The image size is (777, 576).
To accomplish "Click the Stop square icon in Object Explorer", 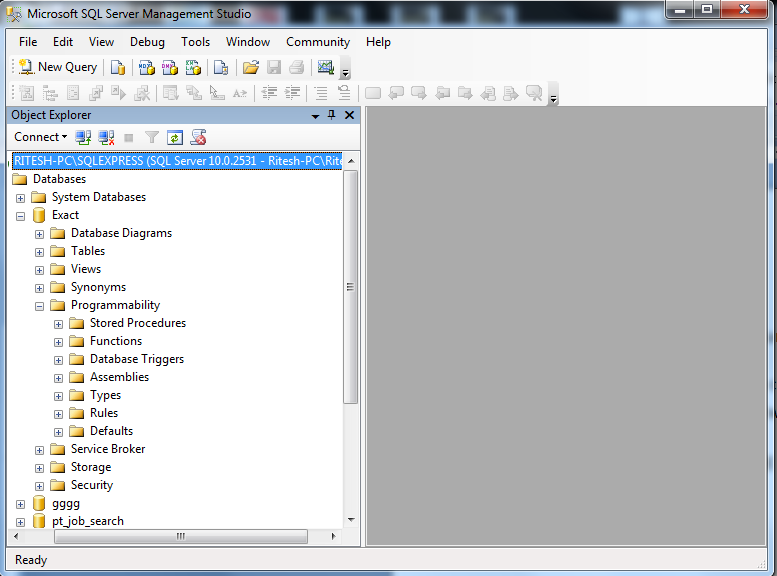I will coord(129,138).
